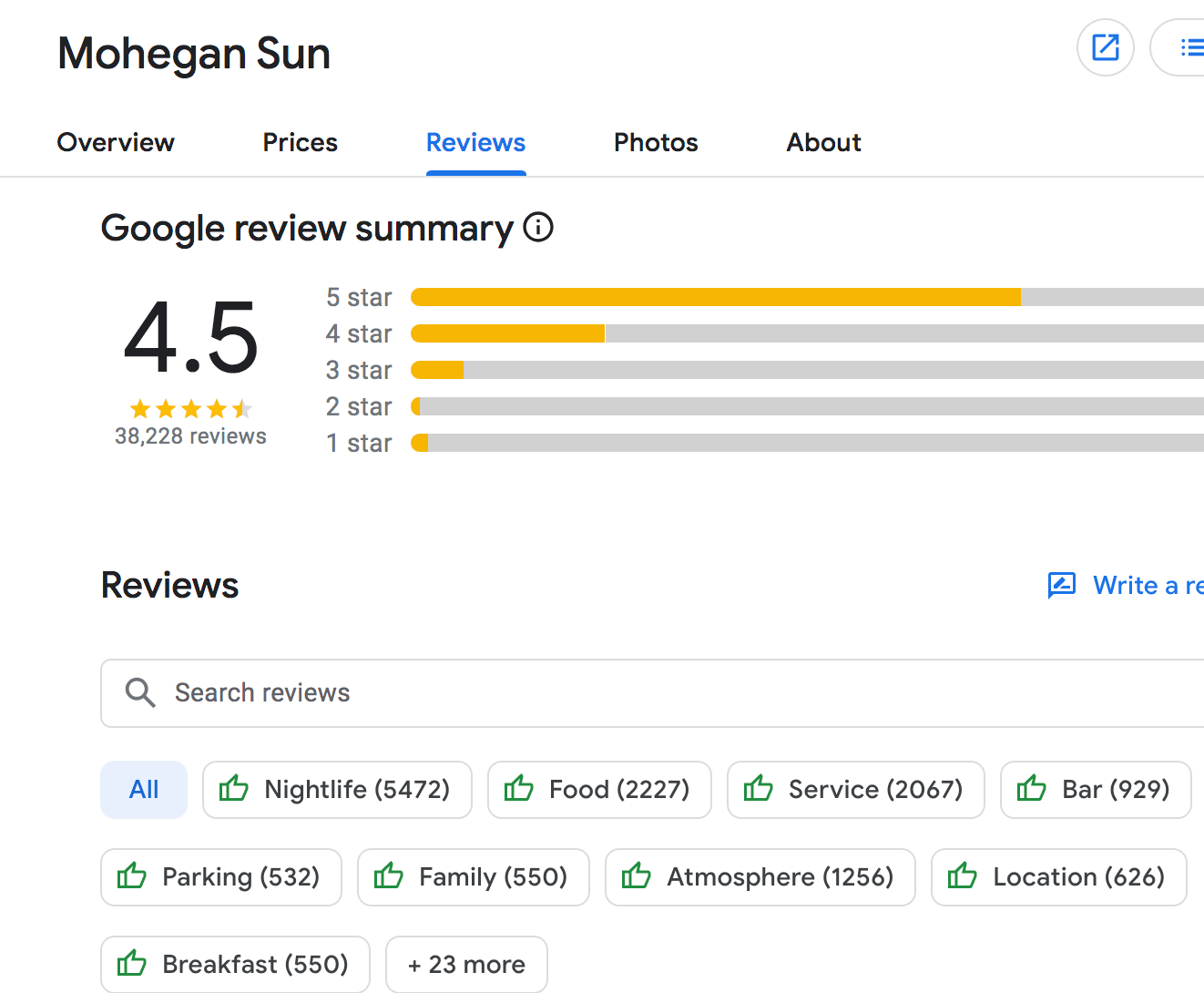Click the Nightlife thumbs-up icon
1204x993 pixels.
(x=234, y=788)
